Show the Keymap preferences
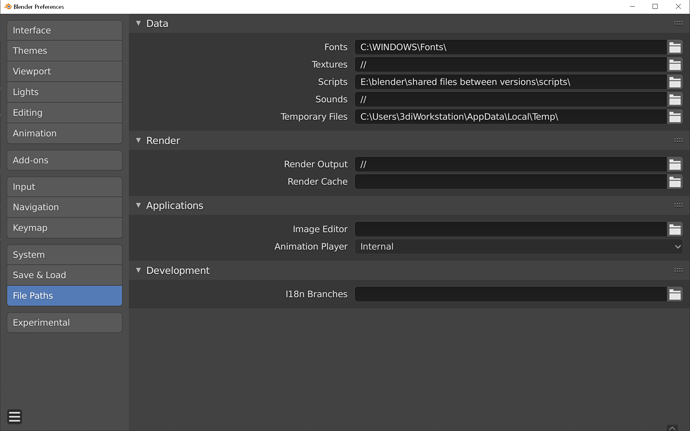Screen dimensions: 690x431 (65, 228)
